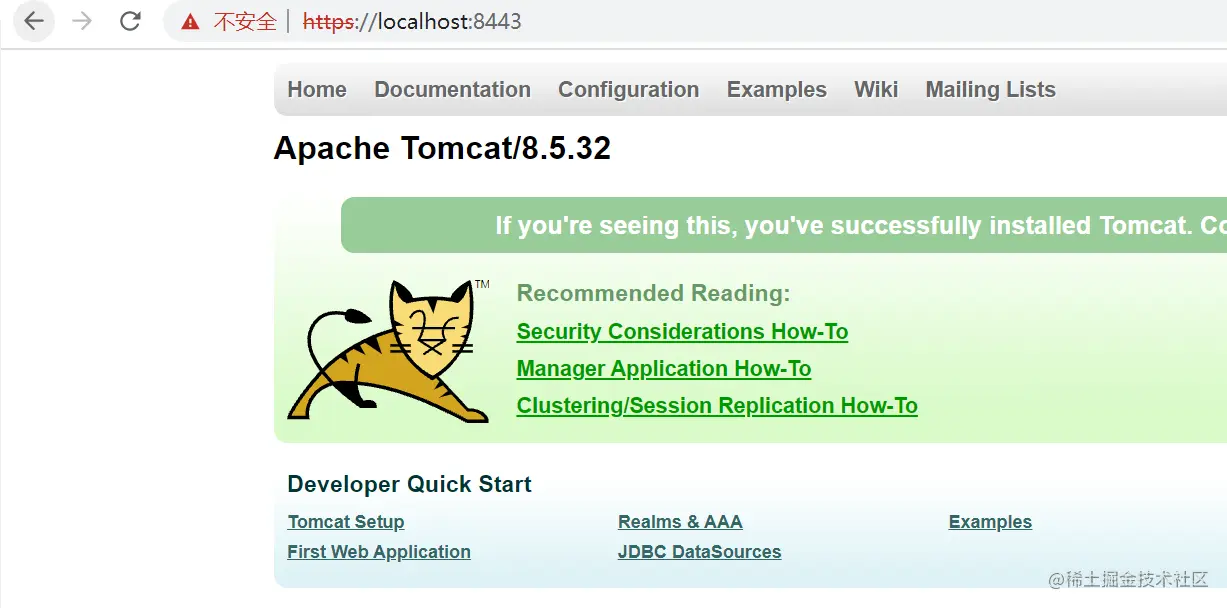Open Manager Application How-To link

pyautogui.click(x=664, y=369)
